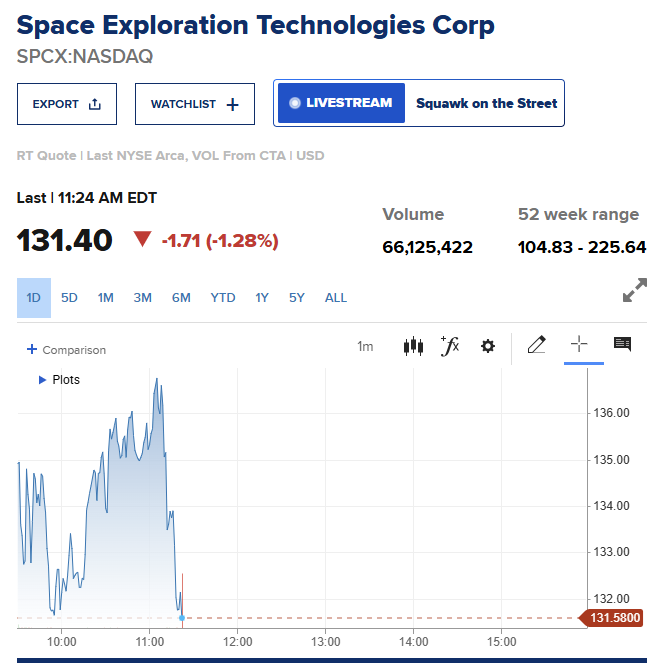Viewport: 658px width, 664px height.
Task: Toggle the crosshair tool
Action: (579, 343)
